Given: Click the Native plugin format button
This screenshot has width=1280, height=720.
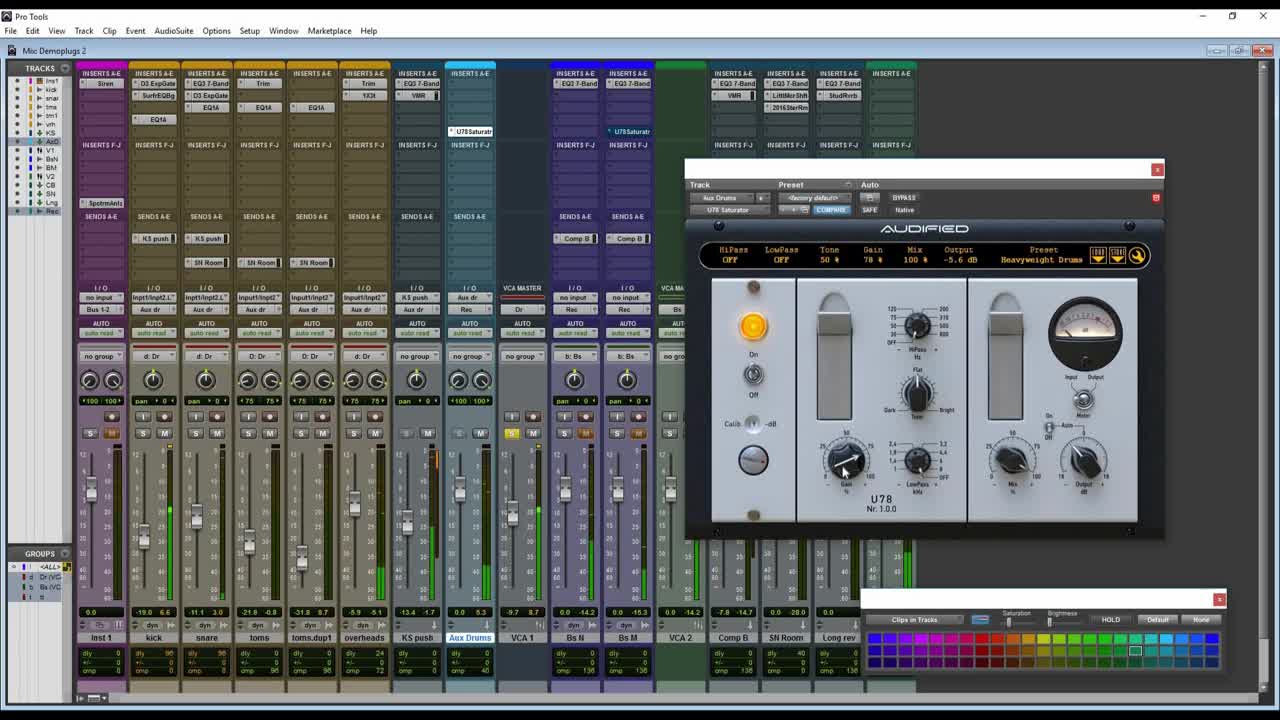Looking at the screenshot, I should (904, 210).
